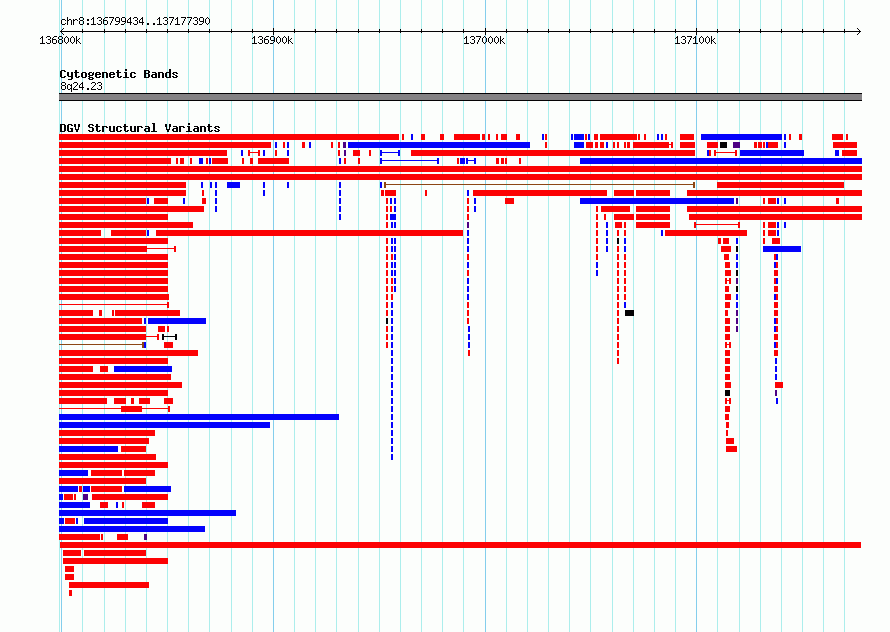Click the 136800k ruler label
Viewport: 890px width, 632px height.
pos(60,40)
